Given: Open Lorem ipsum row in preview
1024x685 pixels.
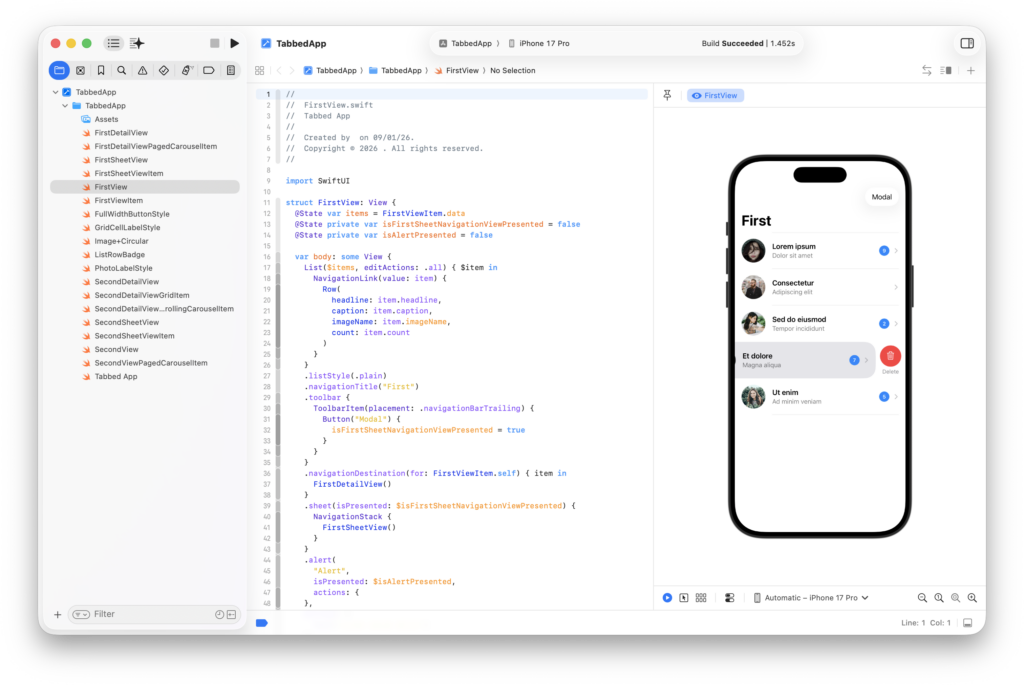Looking at the screenshot, I should [x=810, y=250].
